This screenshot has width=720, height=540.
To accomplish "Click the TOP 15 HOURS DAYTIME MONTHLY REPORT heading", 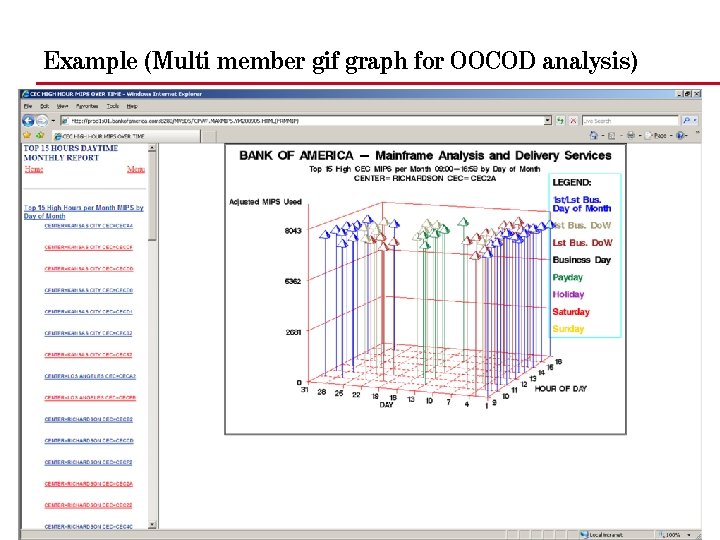I will coord(71,153).
